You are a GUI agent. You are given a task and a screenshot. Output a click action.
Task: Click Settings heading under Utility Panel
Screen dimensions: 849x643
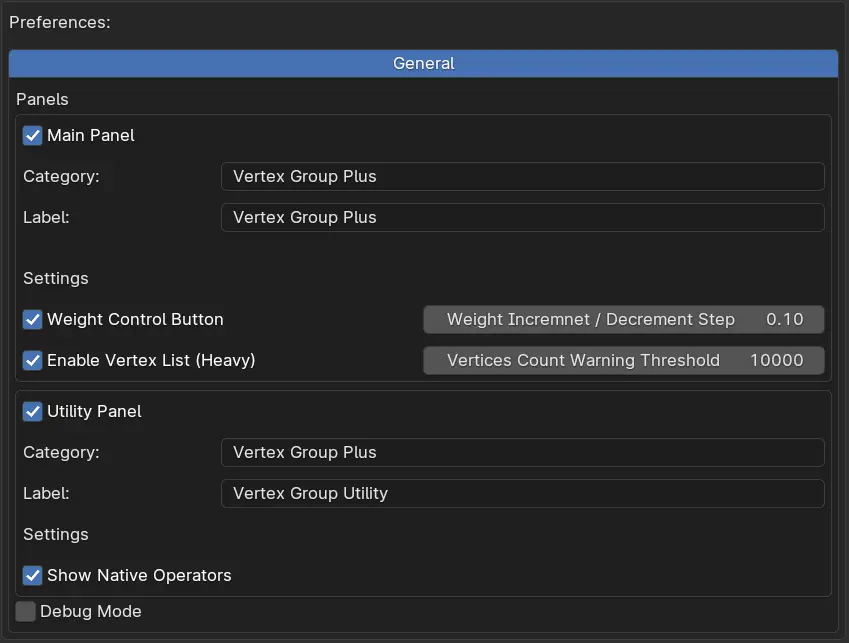pos(56,534)
